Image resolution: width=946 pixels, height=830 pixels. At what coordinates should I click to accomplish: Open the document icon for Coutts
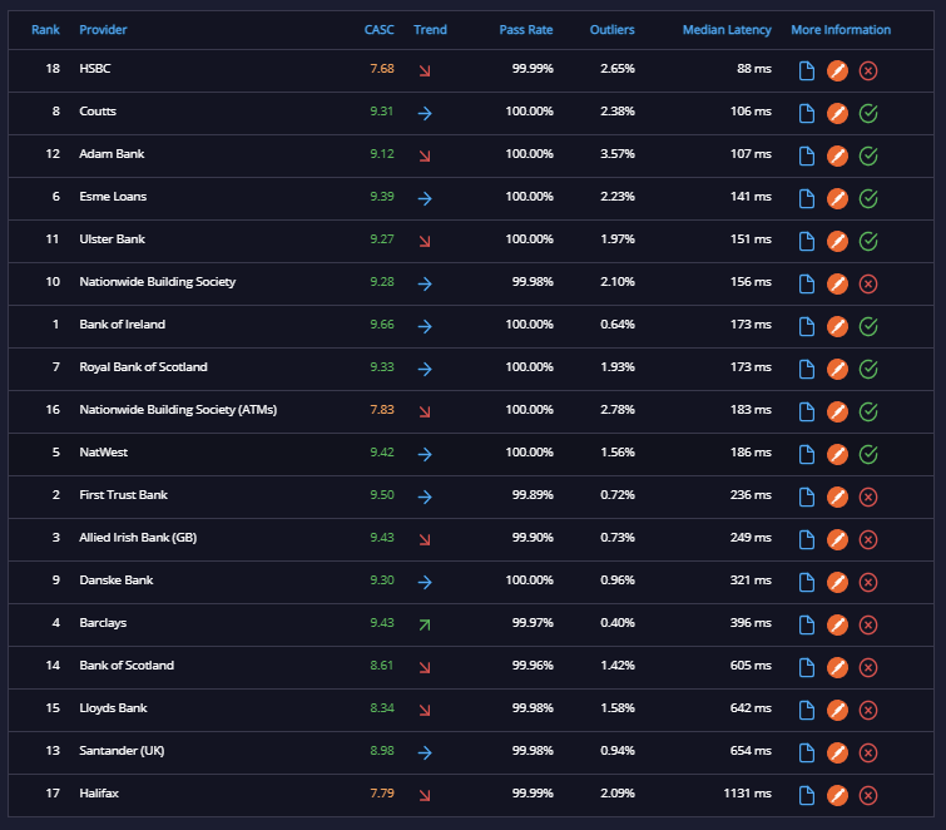tap(806, 113)
